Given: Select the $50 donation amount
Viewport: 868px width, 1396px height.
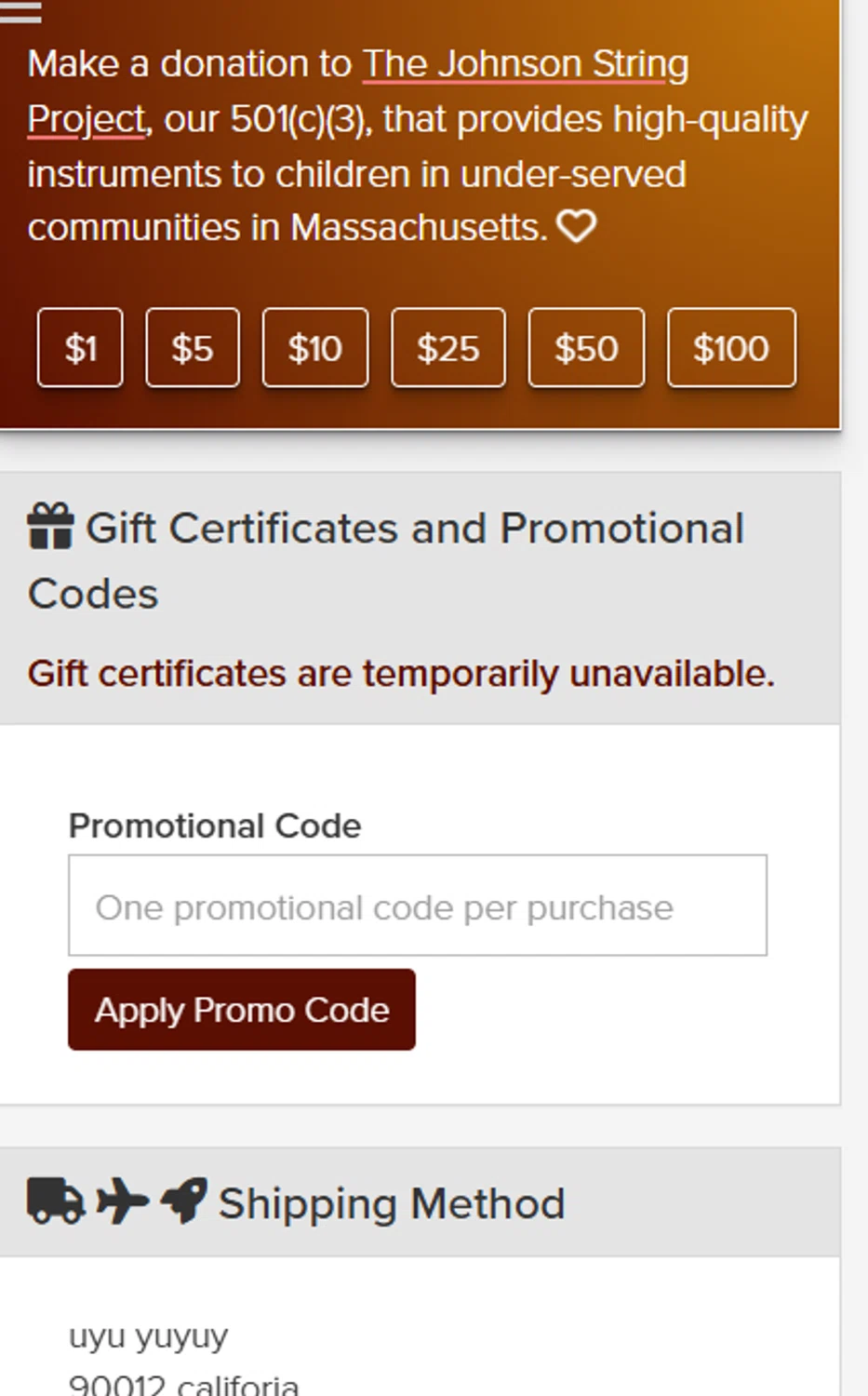Looking at the screenshot, I should point(586,348).
